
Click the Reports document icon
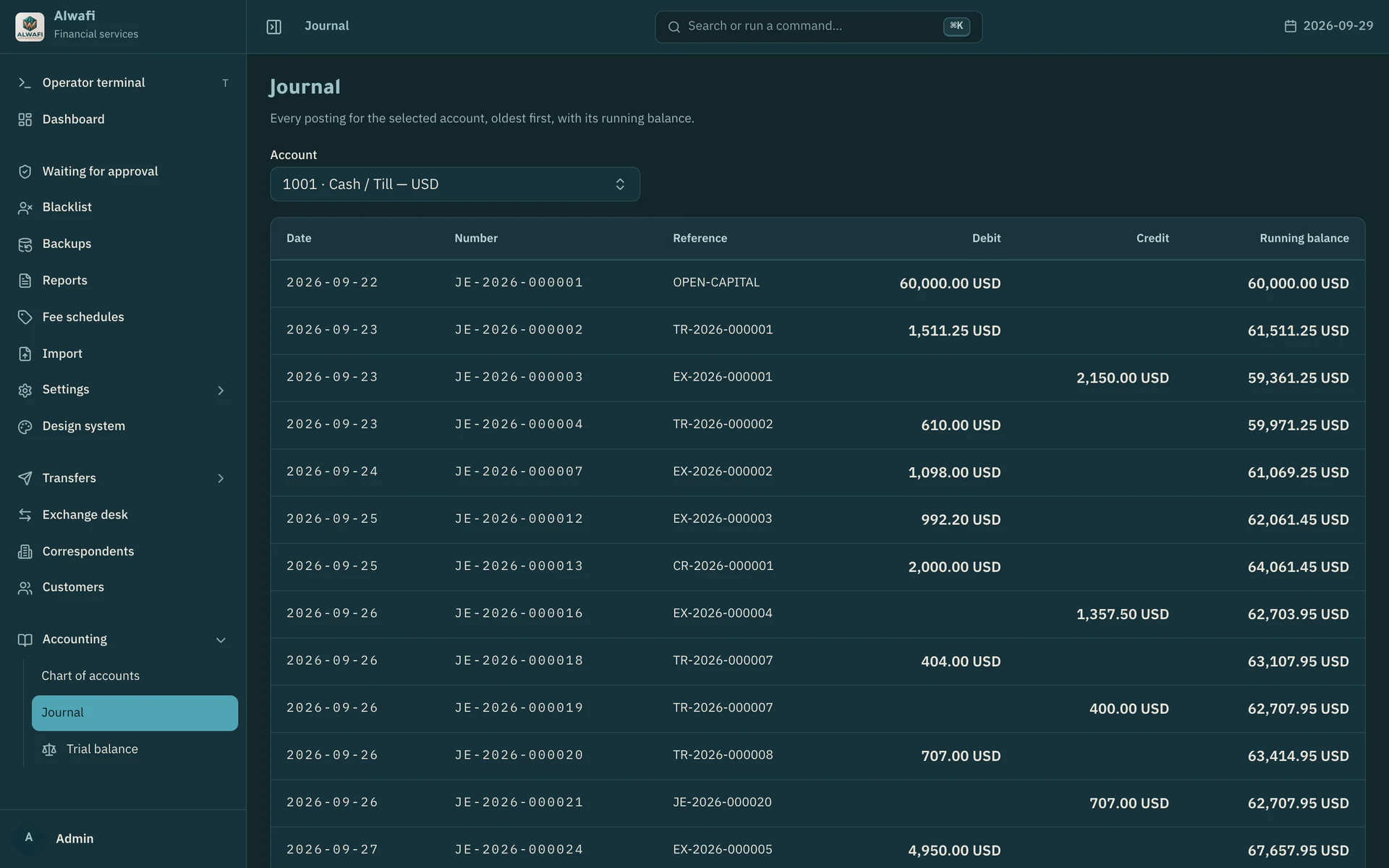pos(25,281)
